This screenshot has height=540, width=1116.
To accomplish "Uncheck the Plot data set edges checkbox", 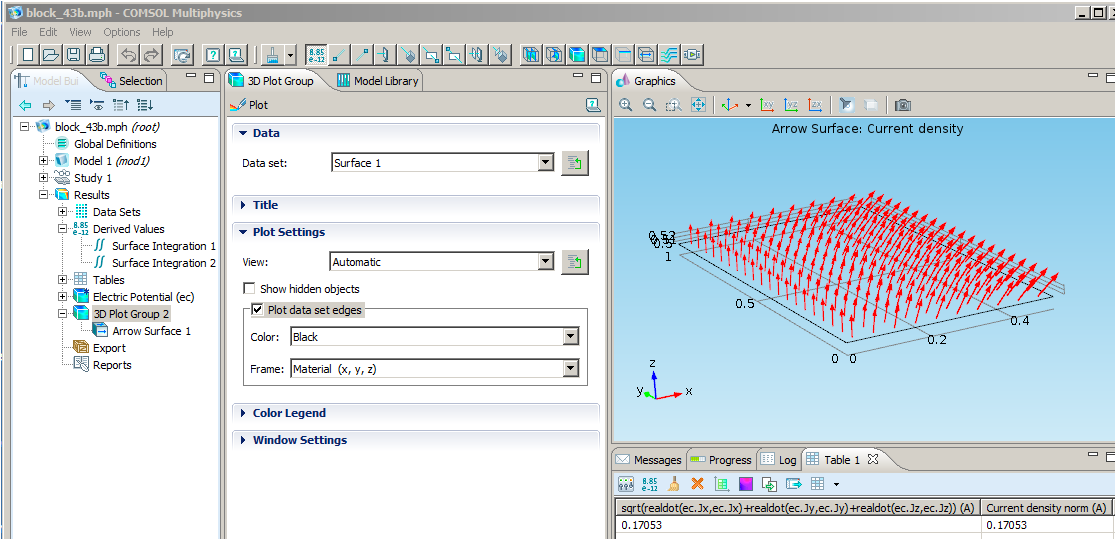I will (x=258, y=310).
